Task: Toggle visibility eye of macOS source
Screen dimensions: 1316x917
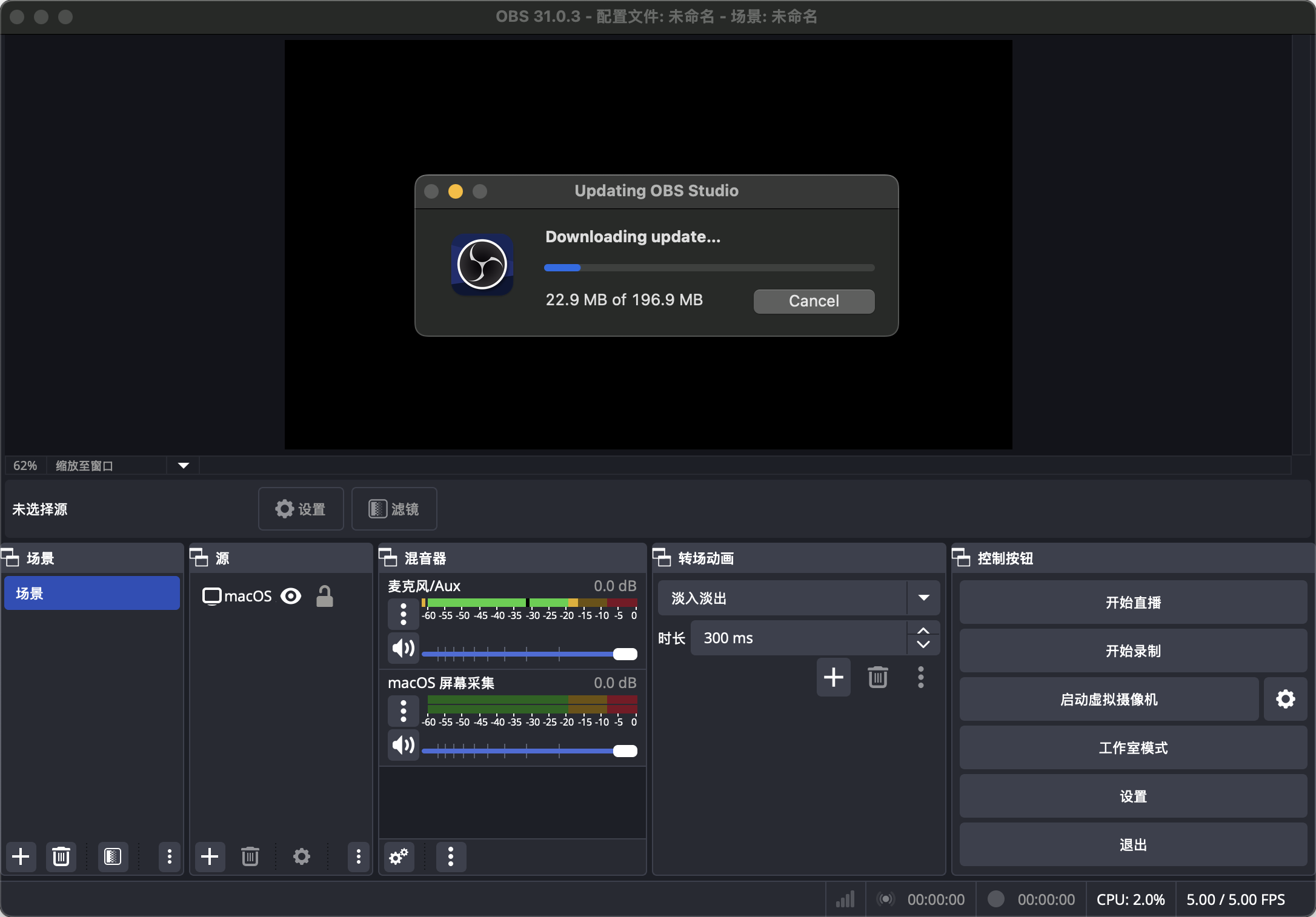Action: point(291,597)
